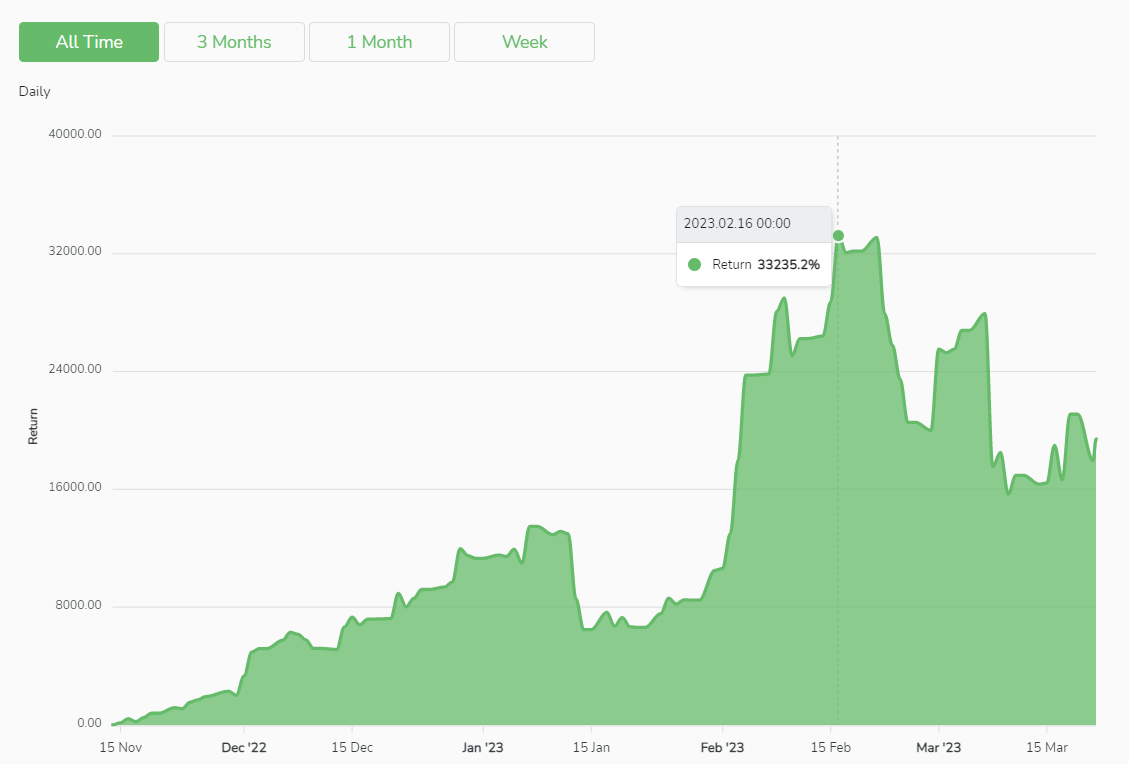Click the green Return dot in tooltip

[694, 265]
